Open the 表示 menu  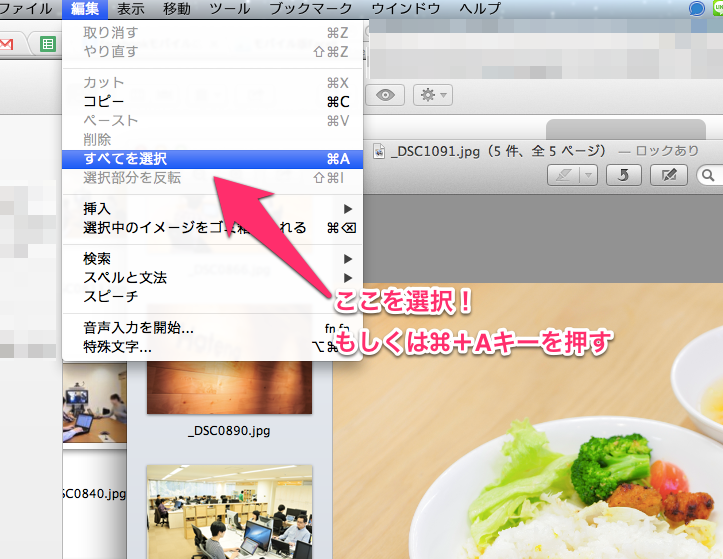(x=130, y=8)
